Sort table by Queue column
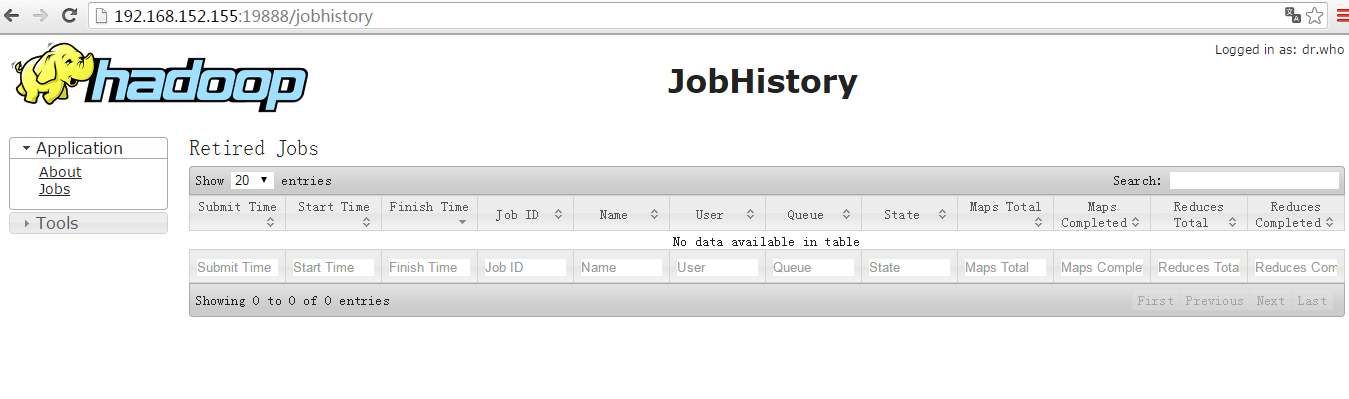Screen dimensions: 1349x399 coord(813,213)
